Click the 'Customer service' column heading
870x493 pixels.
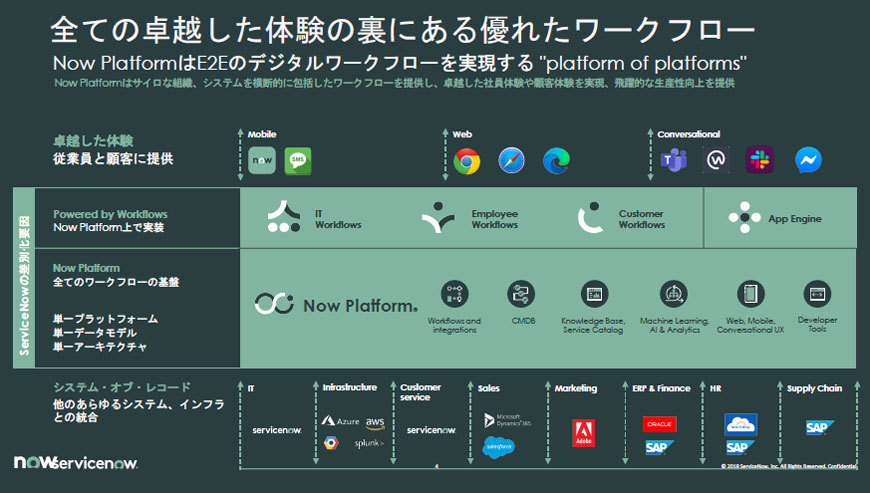[421, 392]
